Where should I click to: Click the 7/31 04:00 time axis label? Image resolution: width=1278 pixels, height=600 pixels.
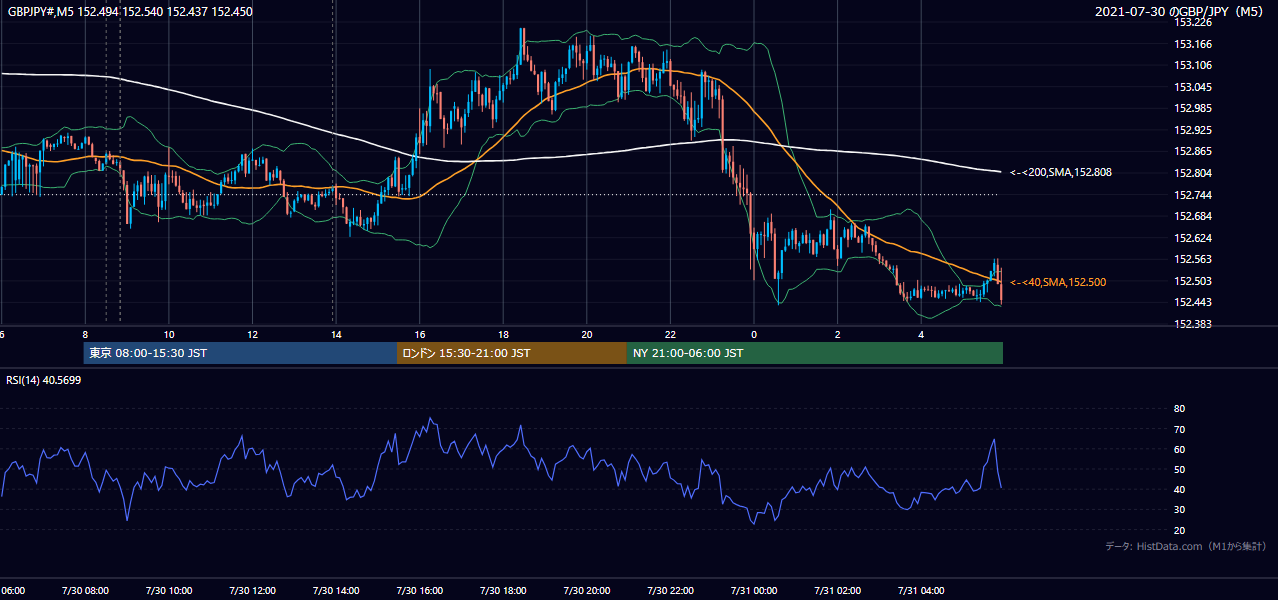point(921,590)
